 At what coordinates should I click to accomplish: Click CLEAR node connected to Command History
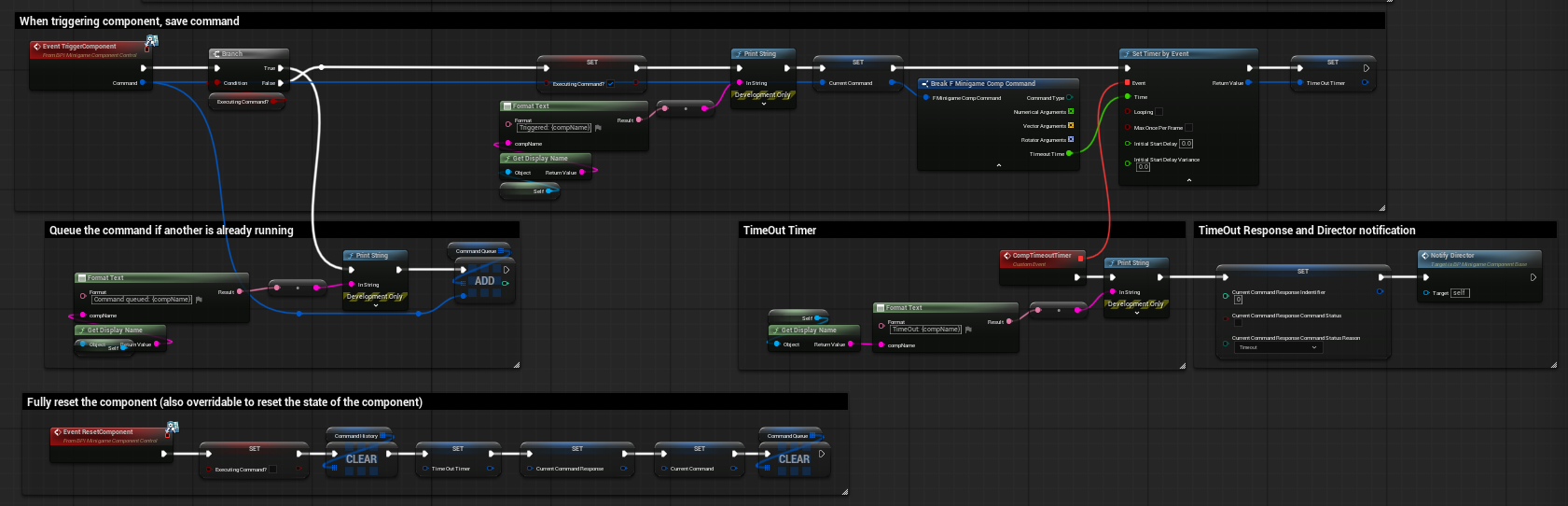pyautogui.click(x=361, y=459)
